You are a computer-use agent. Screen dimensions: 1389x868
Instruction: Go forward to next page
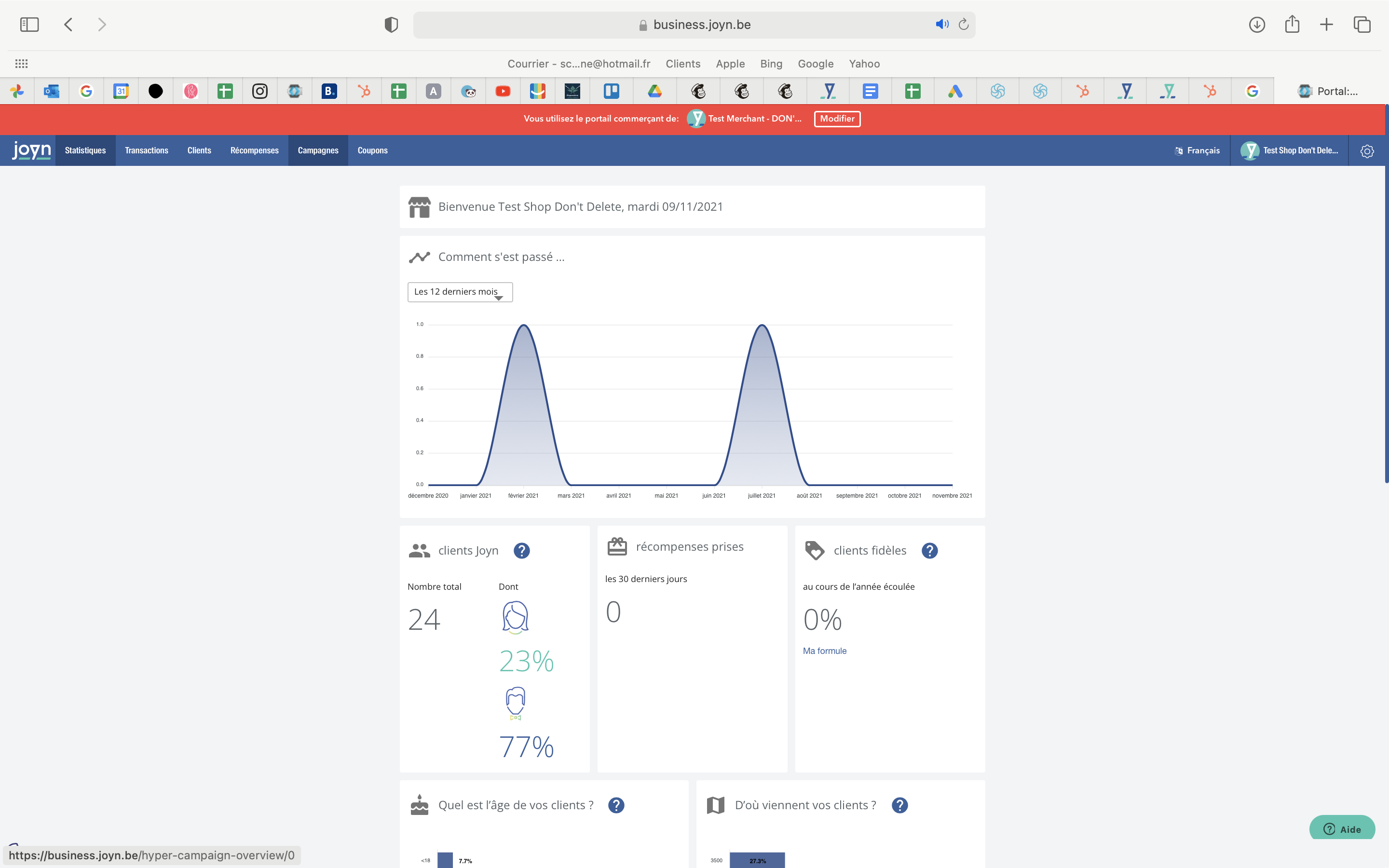tap(102, 25)
